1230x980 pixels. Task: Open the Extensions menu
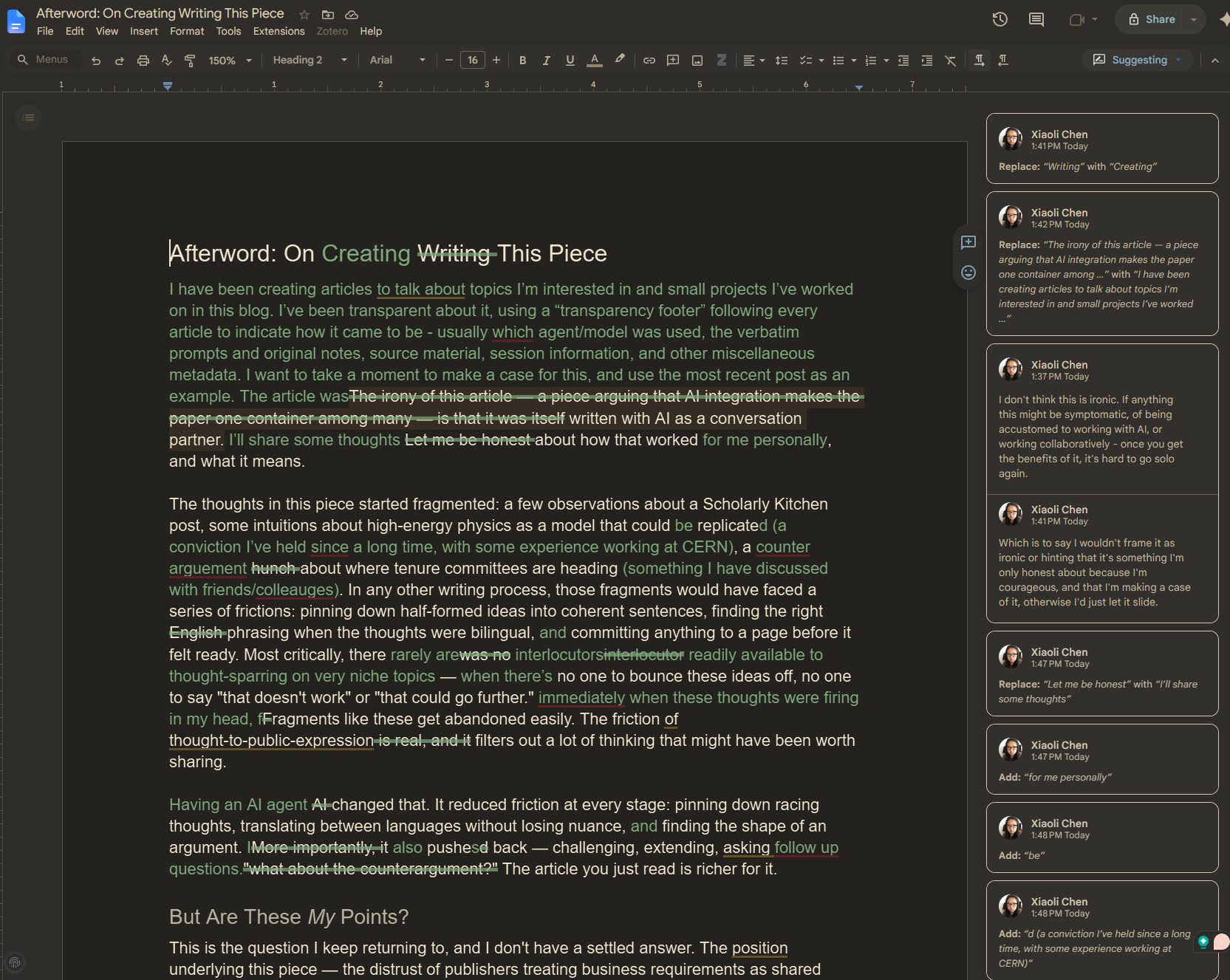tap(279, 31)
